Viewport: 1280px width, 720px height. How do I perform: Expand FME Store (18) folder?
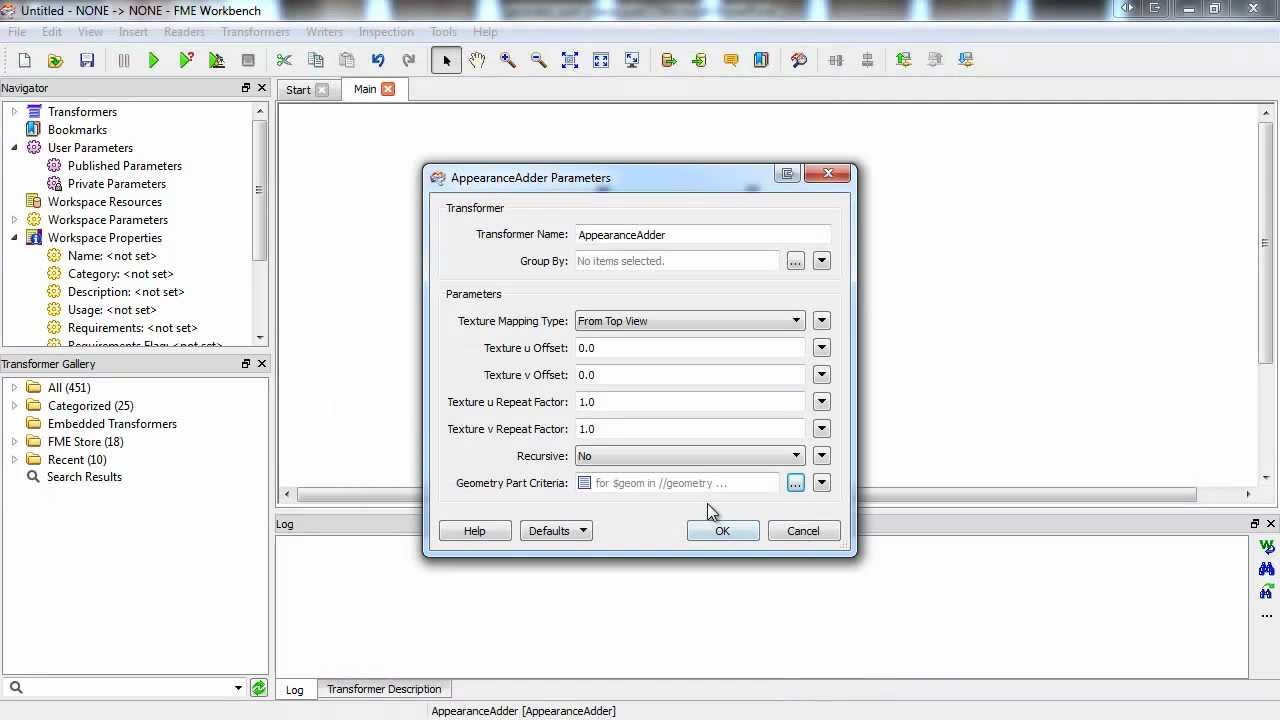tap(14, 442)
